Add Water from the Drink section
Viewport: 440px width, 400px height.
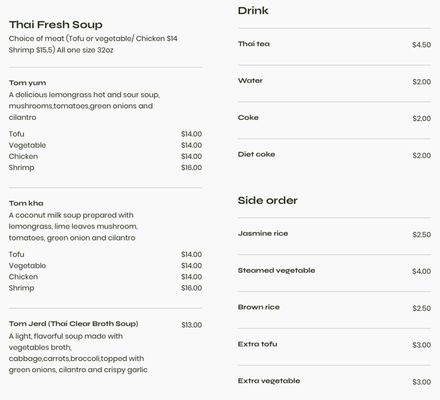click(334, 81)
